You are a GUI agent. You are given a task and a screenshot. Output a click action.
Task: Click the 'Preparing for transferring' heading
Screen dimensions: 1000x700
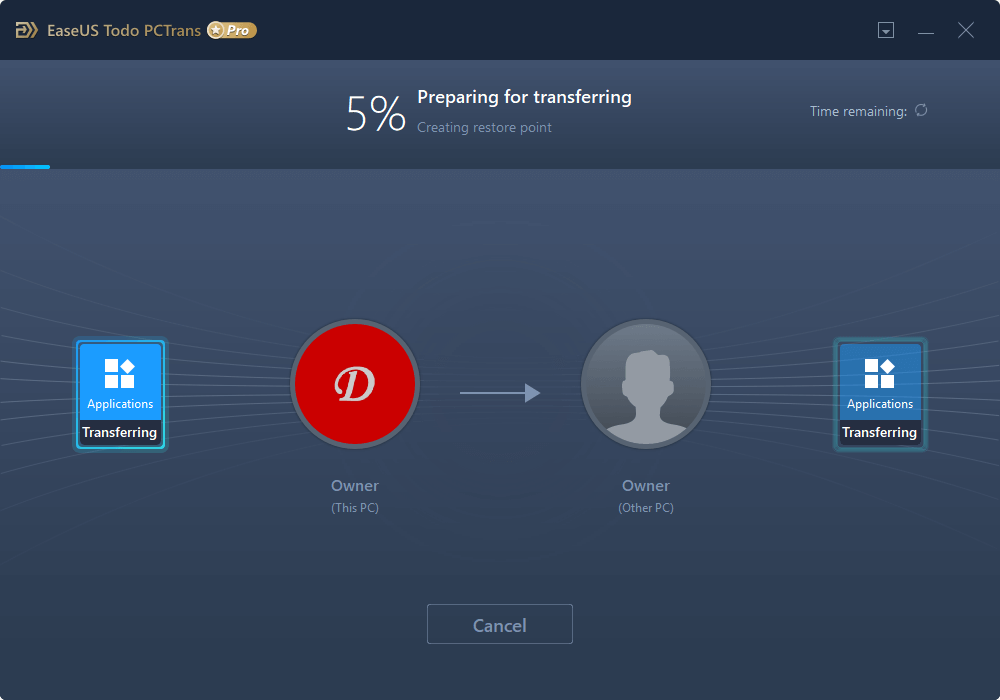click(x=524, y=97)
